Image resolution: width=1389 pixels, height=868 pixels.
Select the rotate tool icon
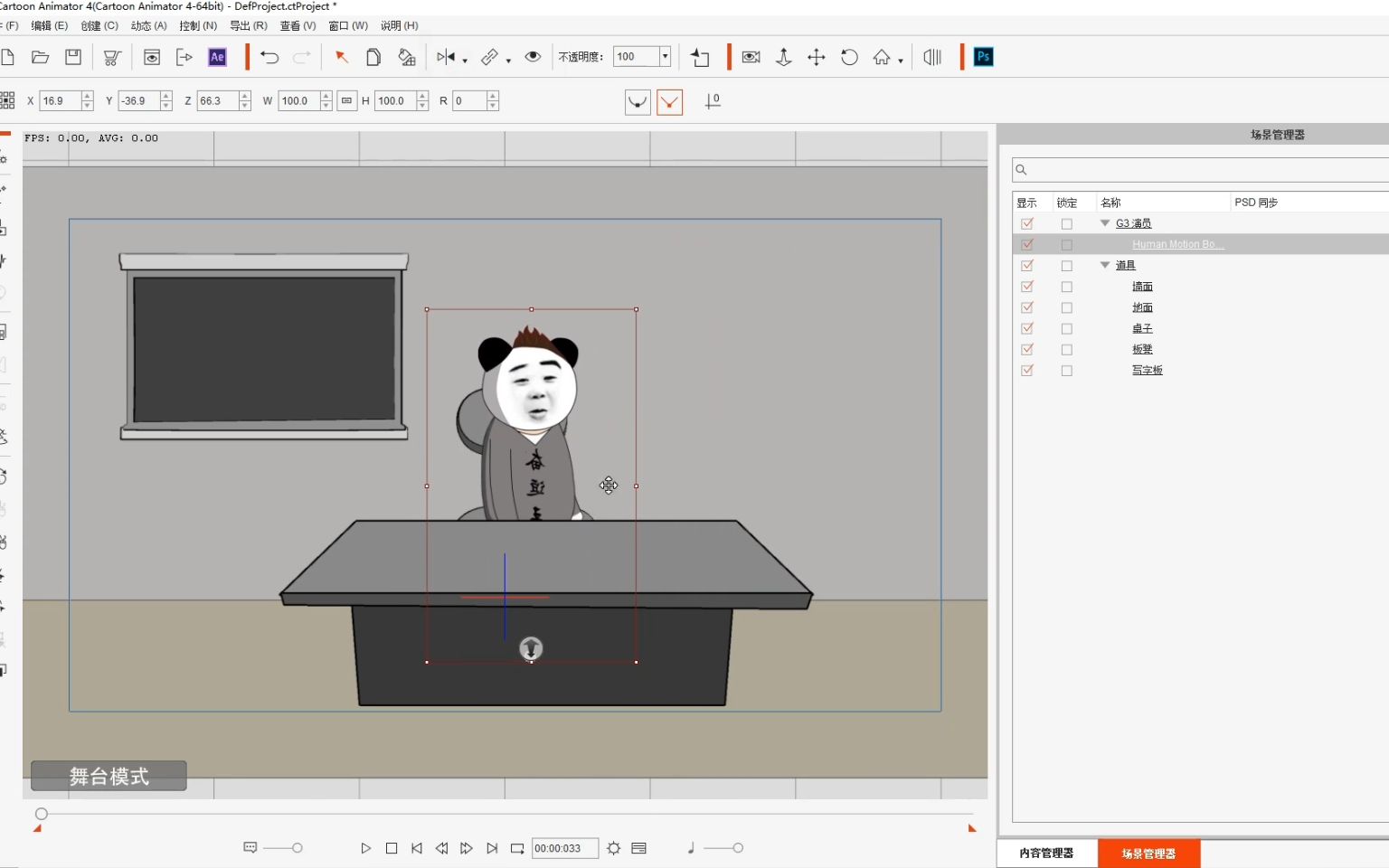pos(849,57)
